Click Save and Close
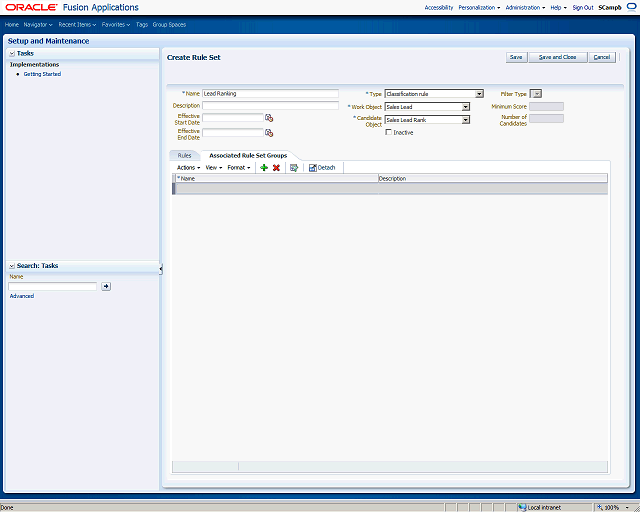The width and height of the screenshot is (640, 512). [558, 57]
